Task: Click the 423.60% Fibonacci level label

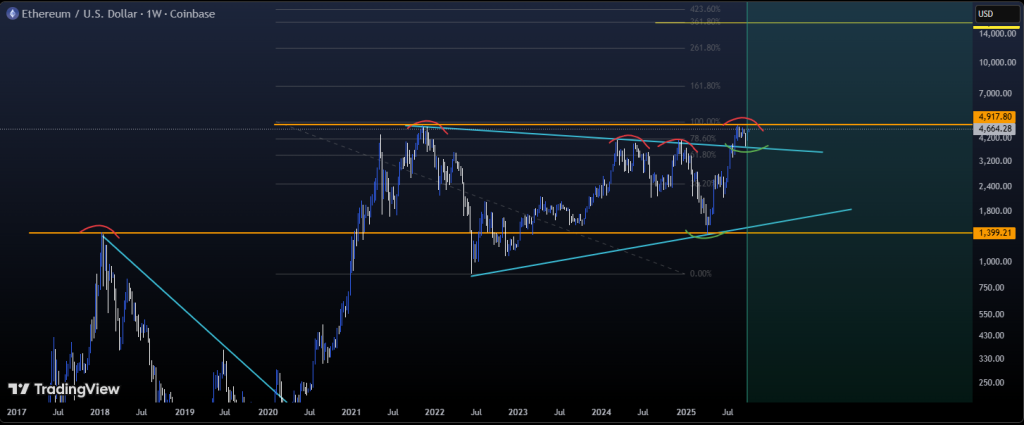Action: (x=705, y=9)
